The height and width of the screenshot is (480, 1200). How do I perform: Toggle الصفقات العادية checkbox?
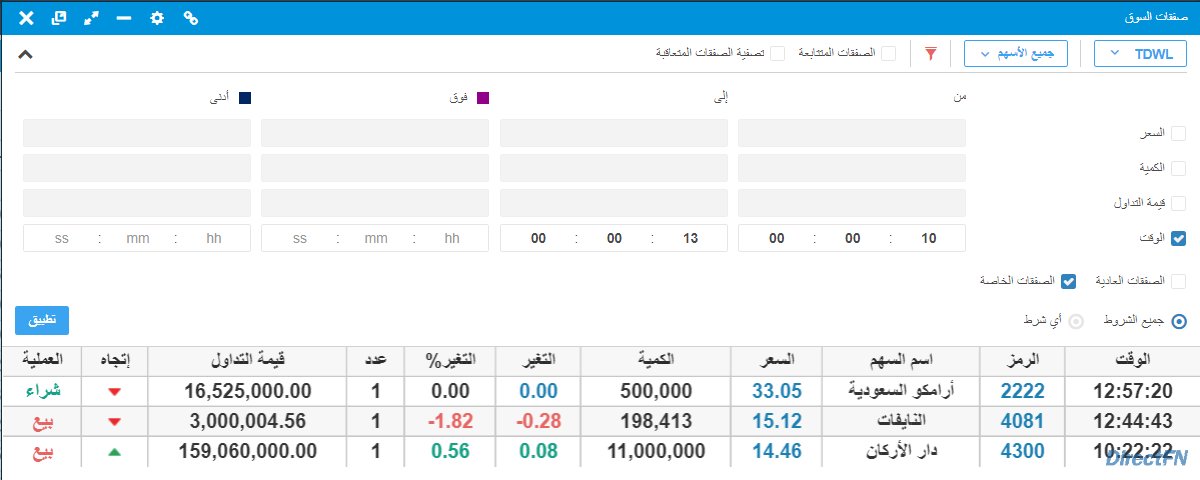1178,281
